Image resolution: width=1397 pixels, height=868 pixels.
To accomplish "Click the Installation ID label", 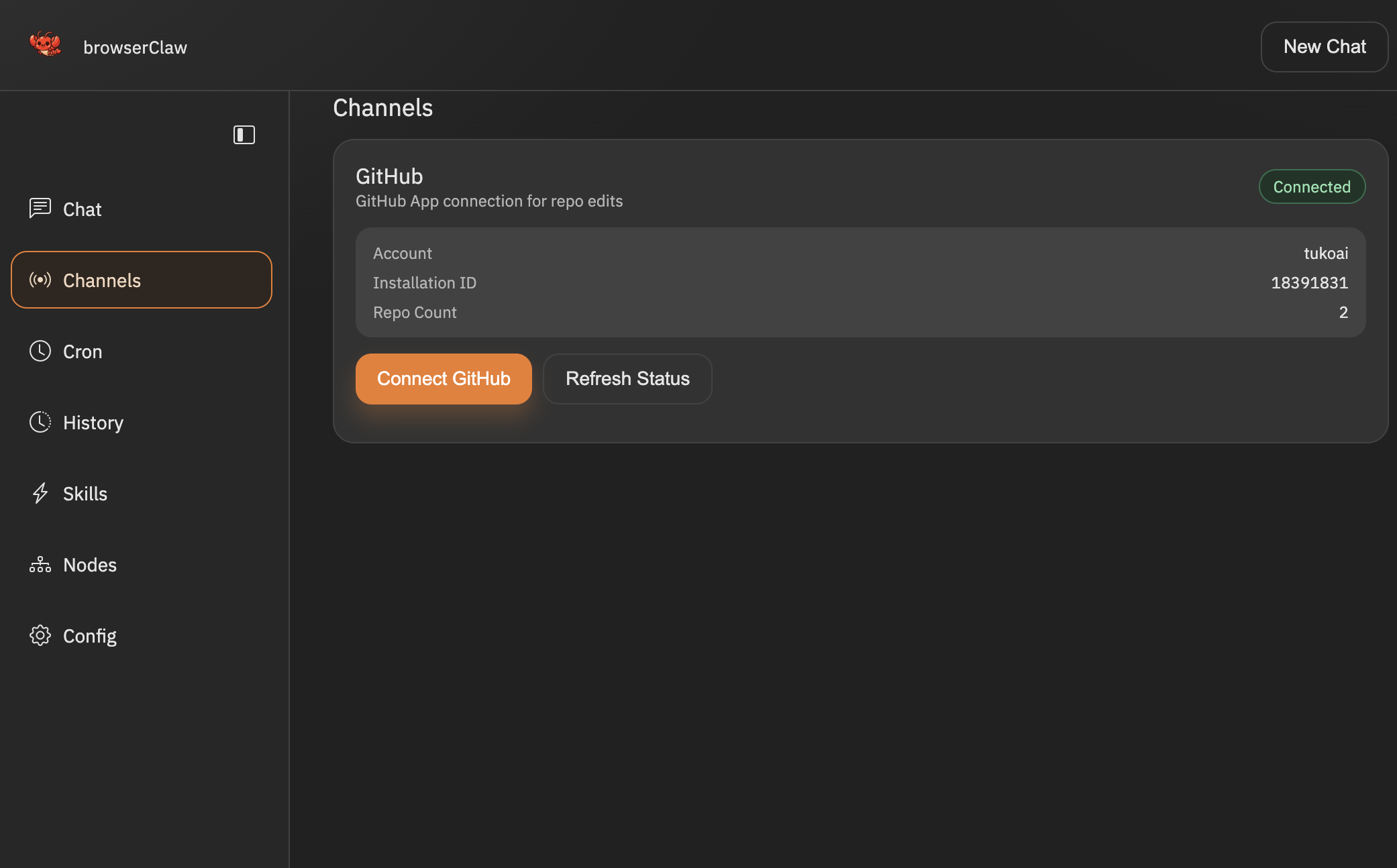I will click(x=425, y=282).
